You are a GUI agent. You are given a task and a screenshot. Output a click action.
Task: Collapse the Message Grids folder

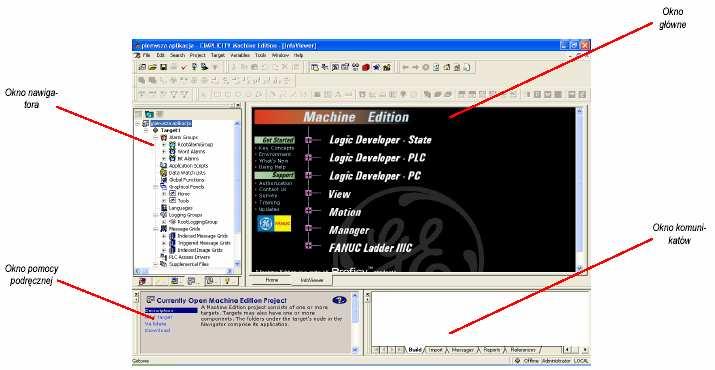click(155, 229)
